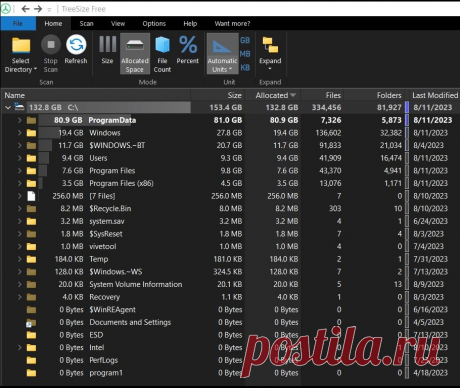
Task: Switch to File Count mode
Action: pos(162,54)
